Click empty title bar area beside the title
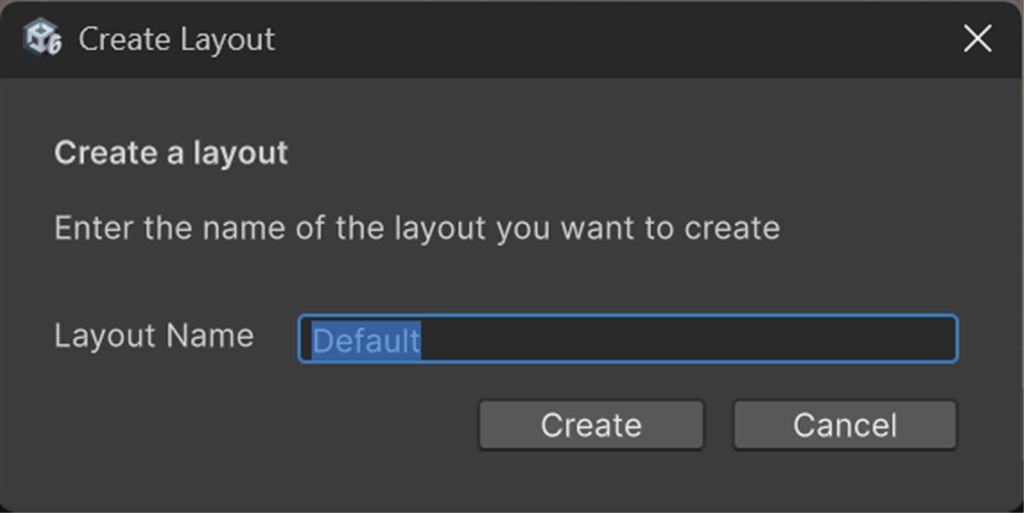 (600, 40)
